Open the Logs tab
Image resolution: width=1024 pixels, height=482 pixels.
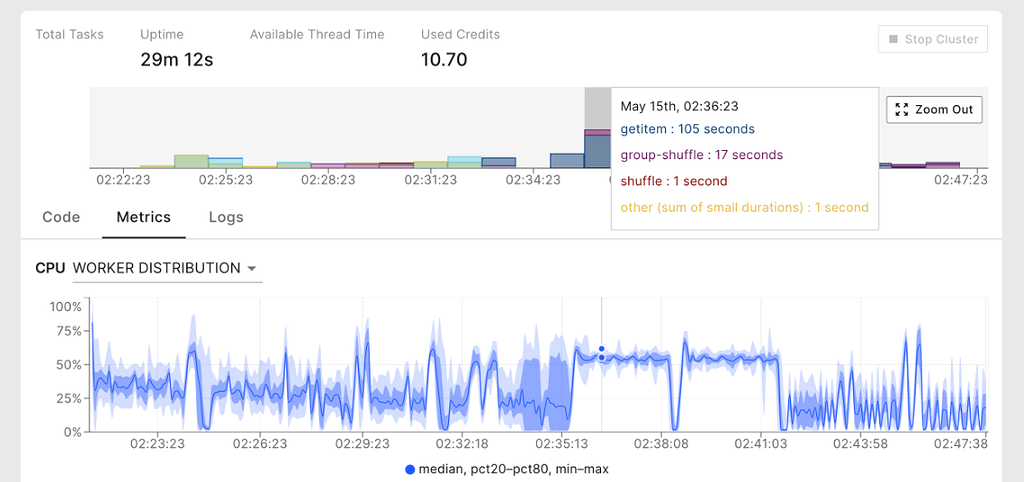[x=226, y=217]
